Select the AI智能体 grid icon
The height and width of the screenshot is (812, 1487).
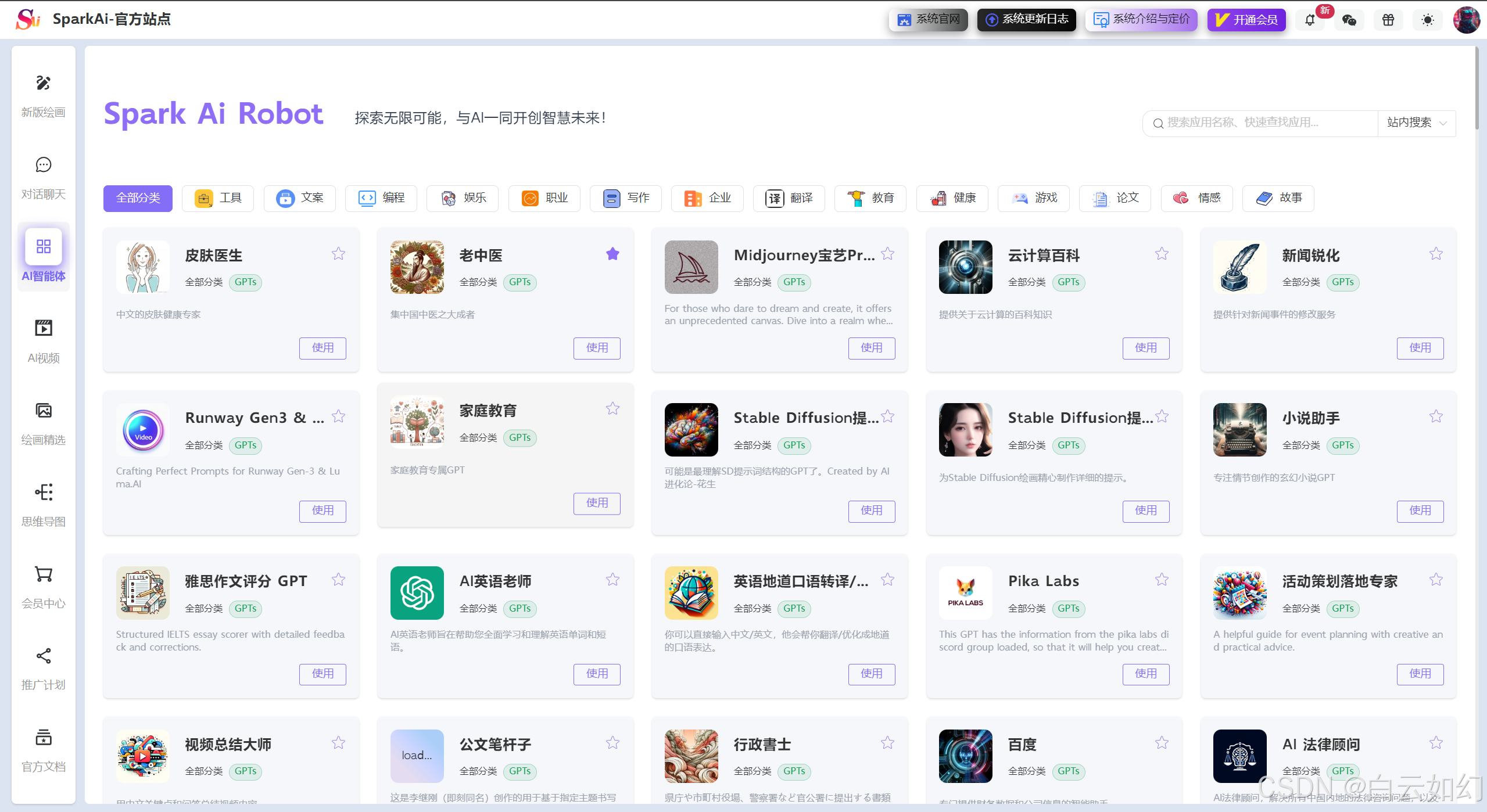pyautogui.click(x=44, y=246)
